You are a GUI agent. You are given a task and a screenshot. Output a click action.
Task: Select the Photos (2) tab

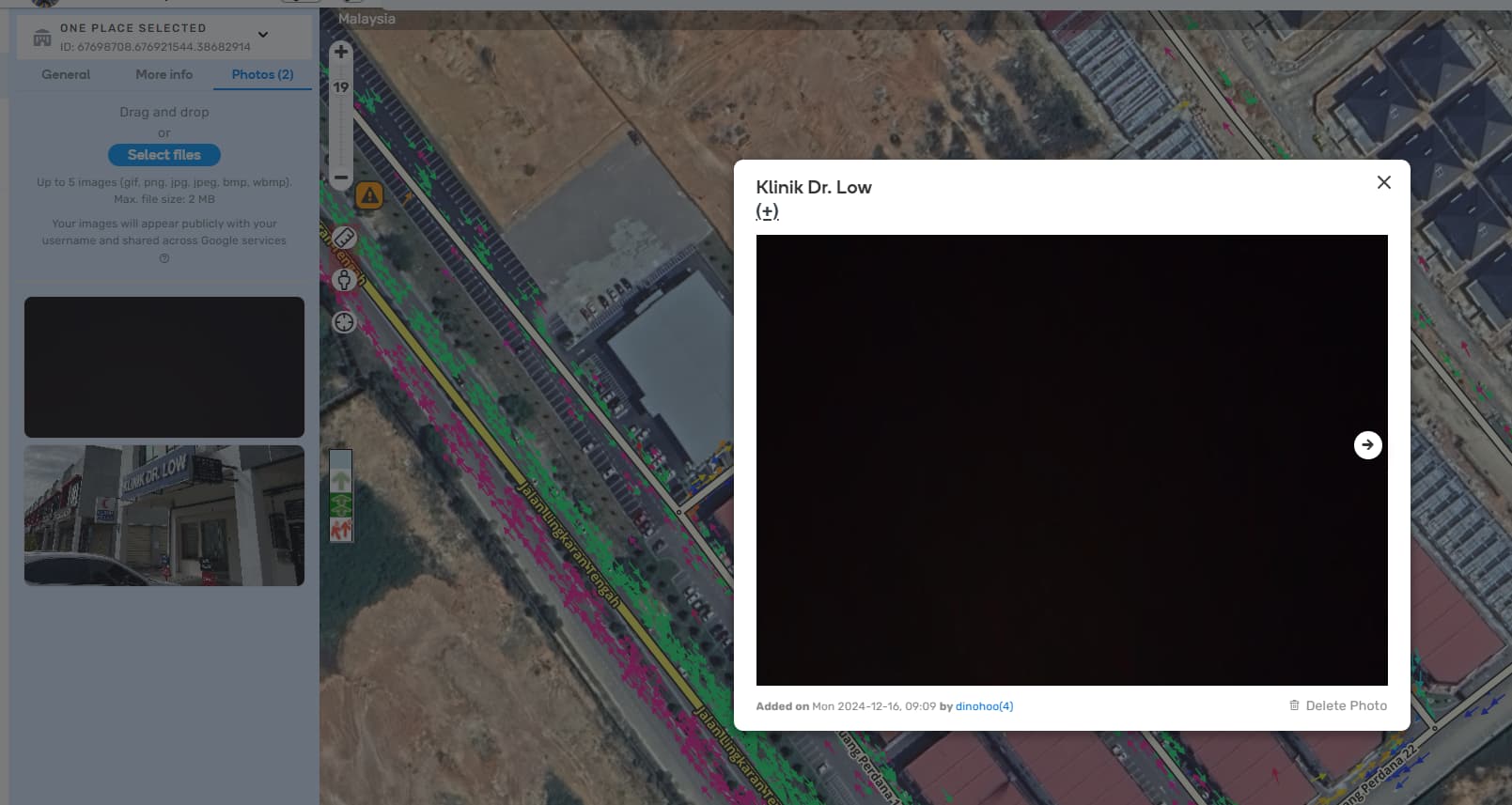coord(262,74)
